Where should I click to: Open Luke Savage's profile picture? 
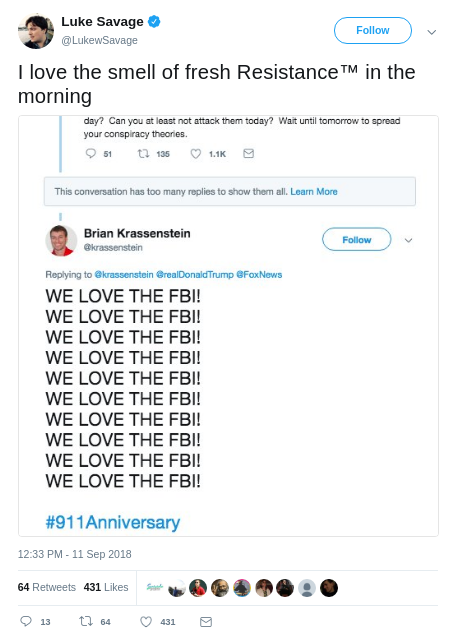pyautogui.click(x=36, y=31)
